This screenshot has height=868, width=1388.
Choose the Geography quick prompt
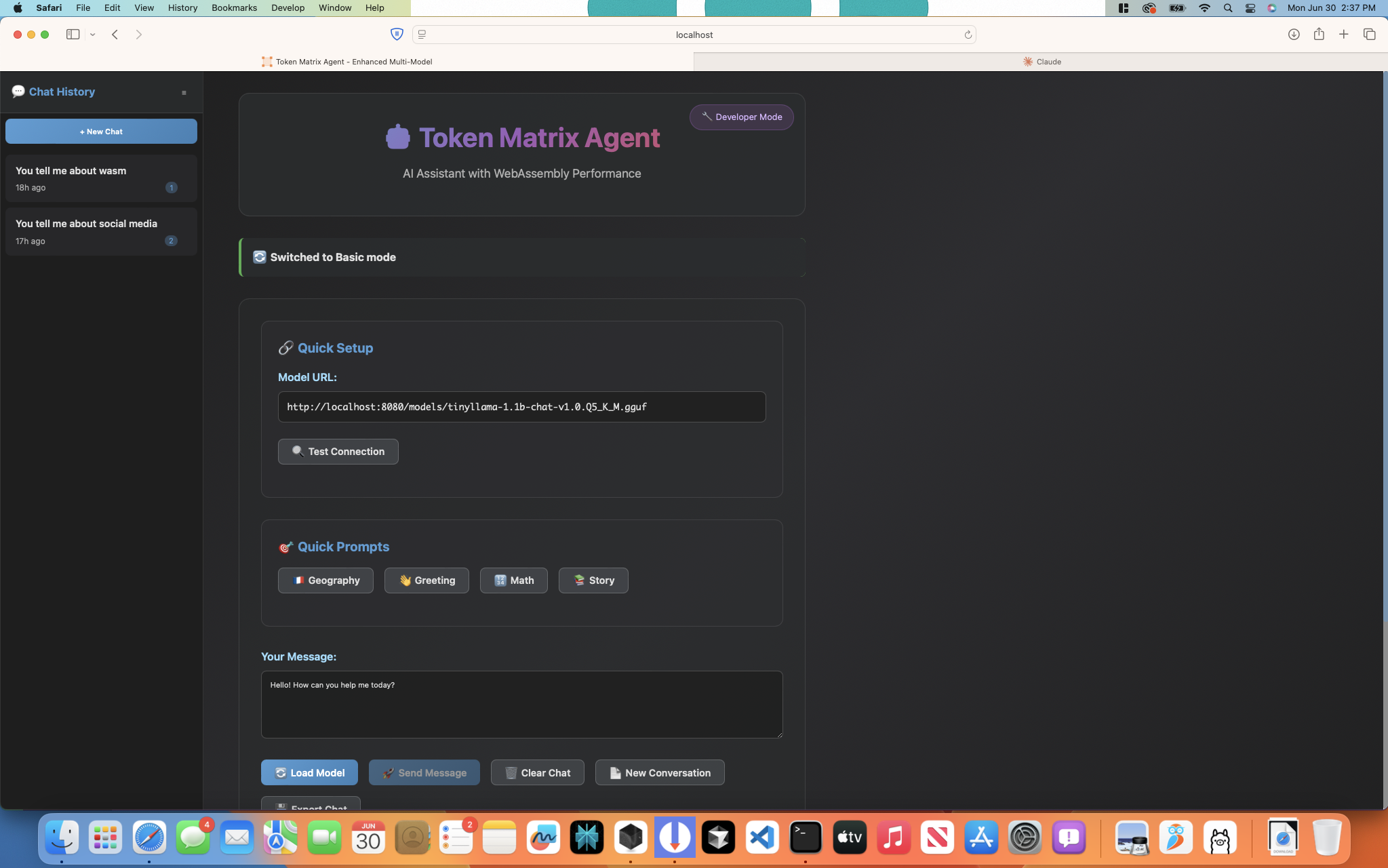tap(325, 580)
